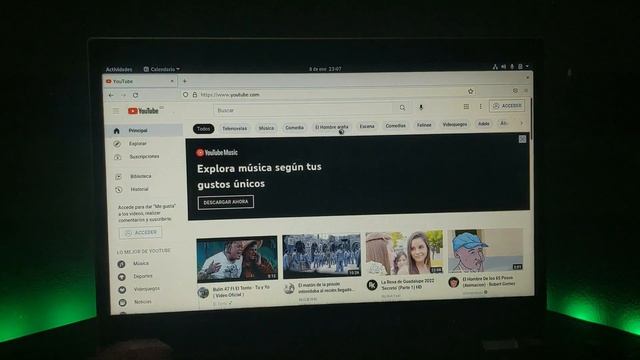Image resolution: width=640 pixels, height=360 pixels.
Task: Select the Felinae filter chip
Action: [424, 125]
